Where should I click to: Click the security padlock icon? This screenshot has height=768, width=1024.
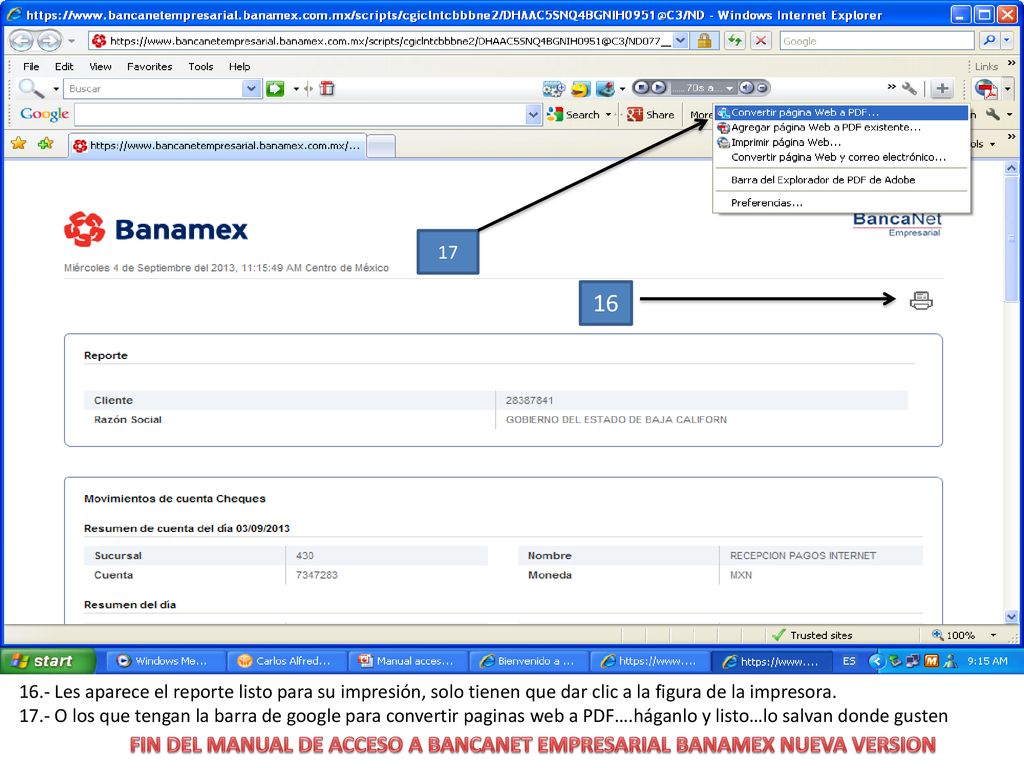point(704,41)
